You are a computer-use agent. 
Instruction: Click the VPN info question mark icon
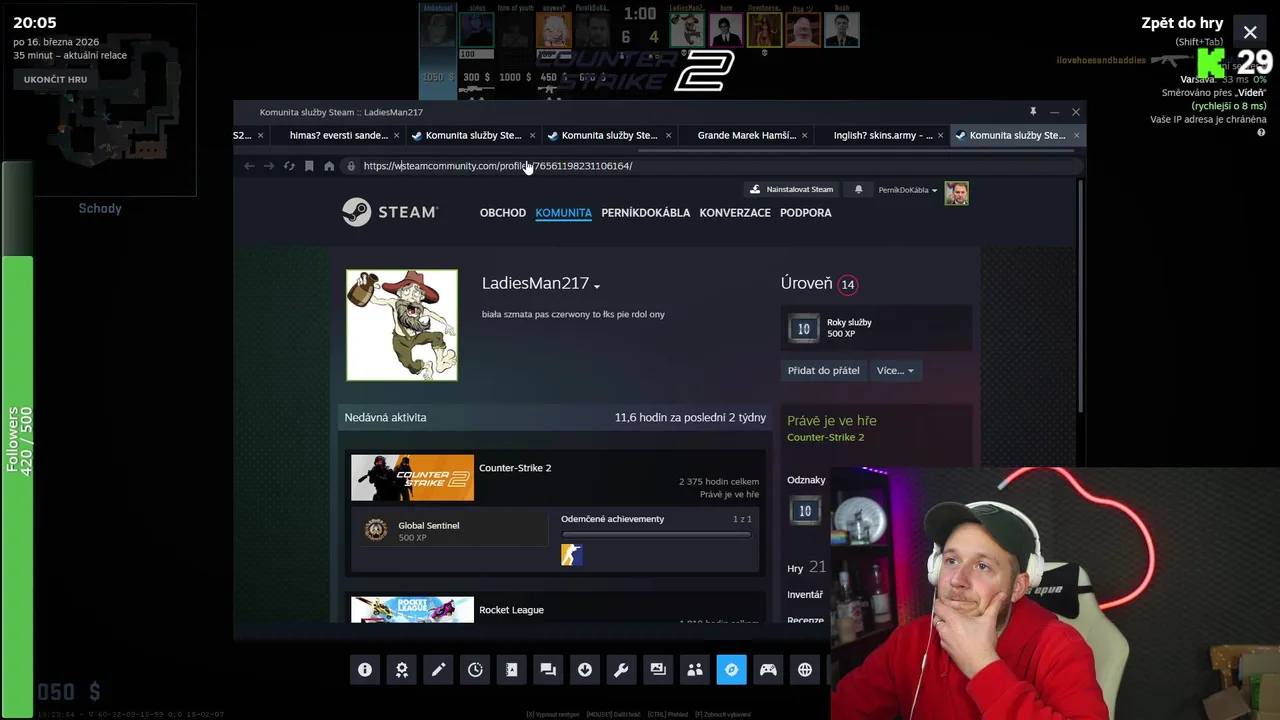pyautogui.click(x=1262, y=132)
